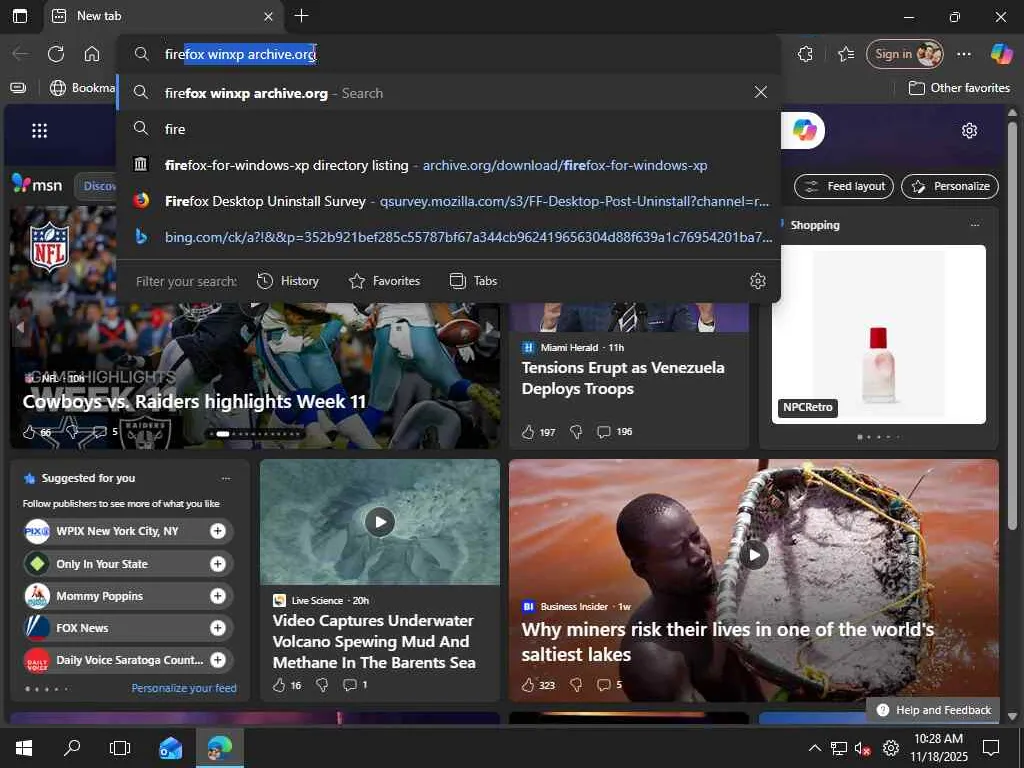Like the miners salt lakes story
1024x768 pixels.
coord(528,684)
